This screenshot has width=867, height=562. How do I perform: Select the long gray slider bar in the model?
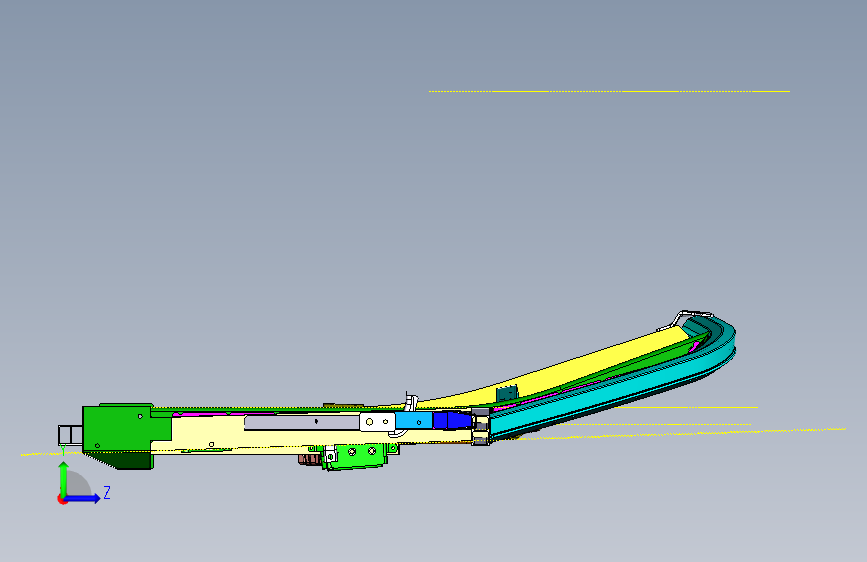point(301,423)
